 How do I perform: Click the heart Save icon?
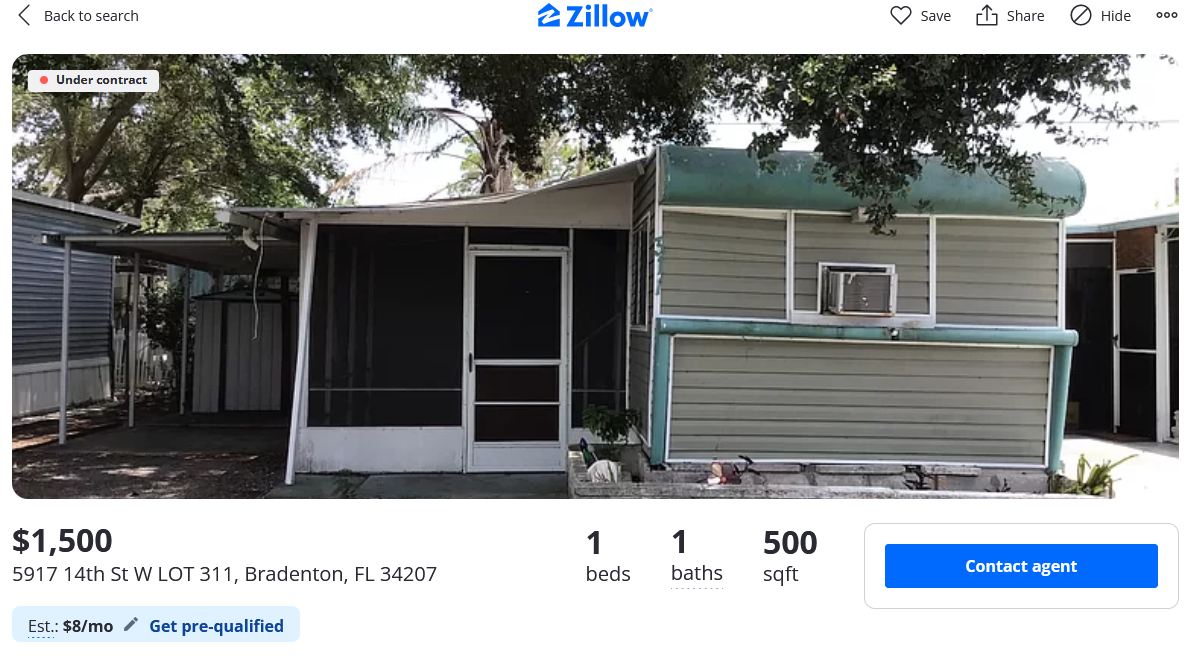pos(901,16)
